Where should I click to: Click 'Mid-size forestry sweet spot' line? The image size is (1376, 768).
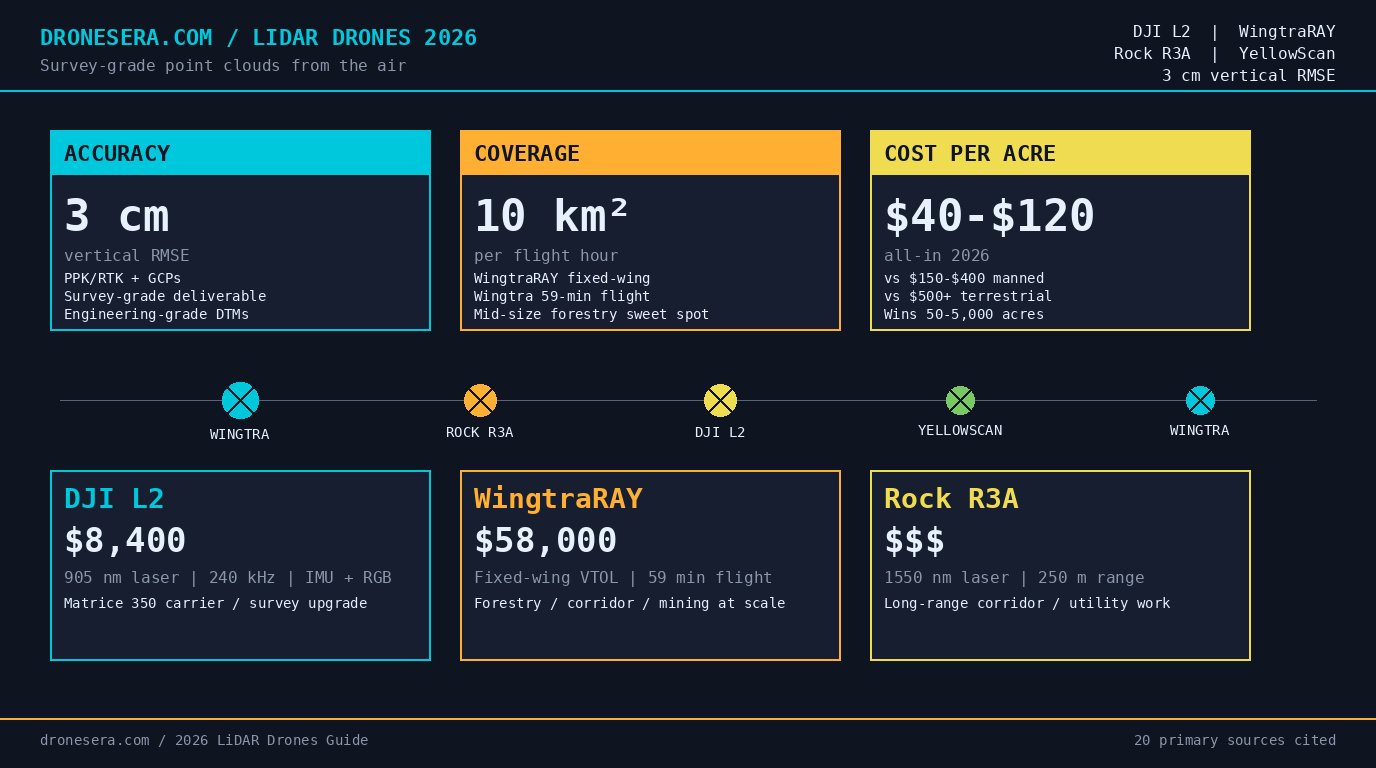(x=592, y=314)
